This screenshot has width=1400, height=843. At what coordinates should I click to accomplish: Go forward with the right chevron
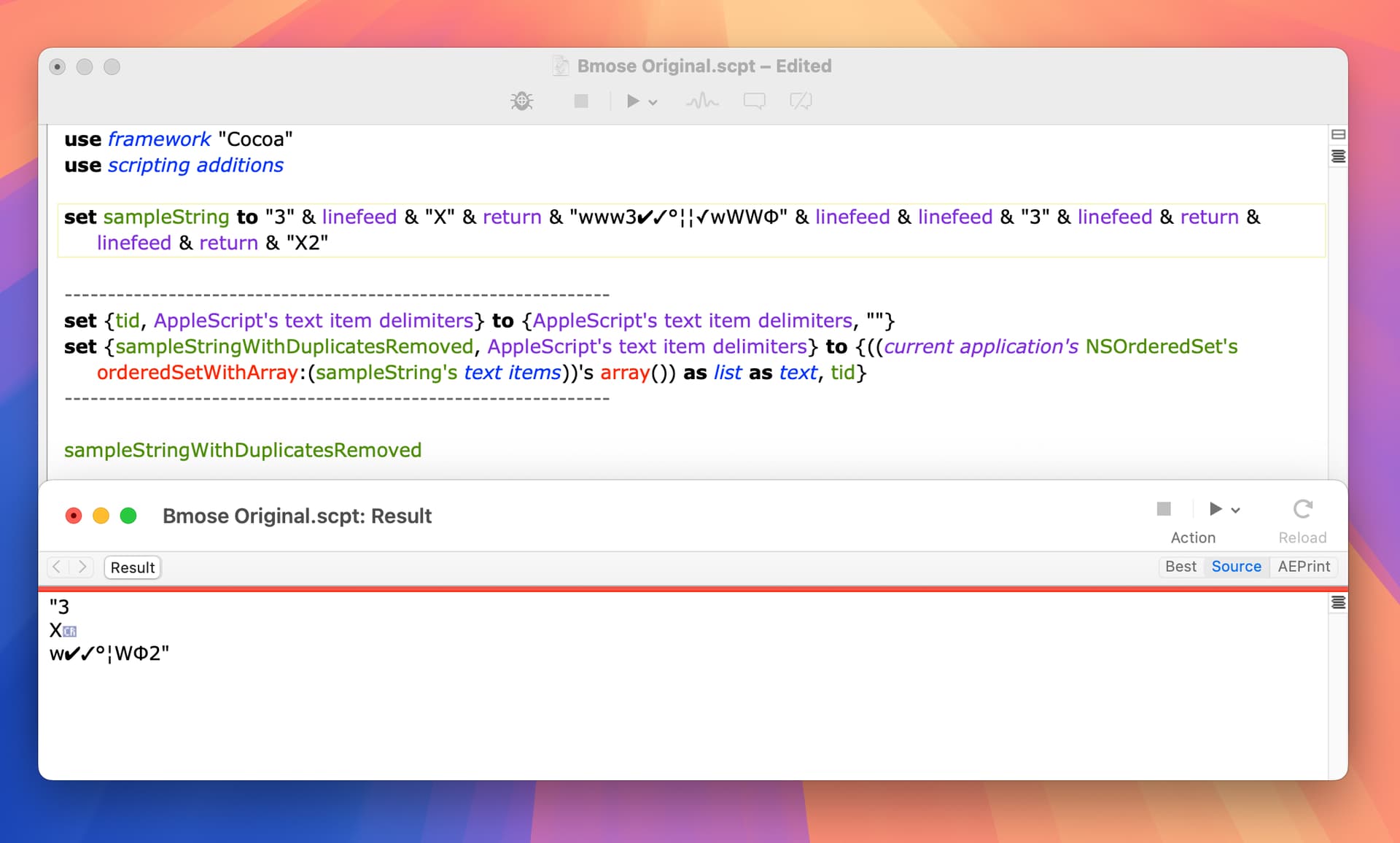tap(82, 567)
